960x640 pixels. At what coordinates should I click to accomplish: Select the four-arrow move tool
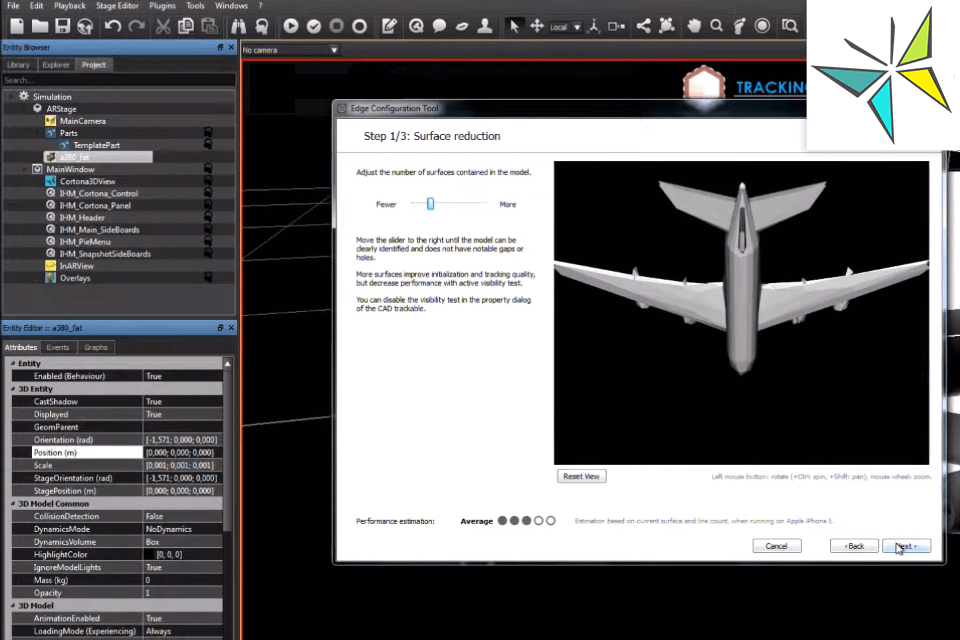point(537,26)
